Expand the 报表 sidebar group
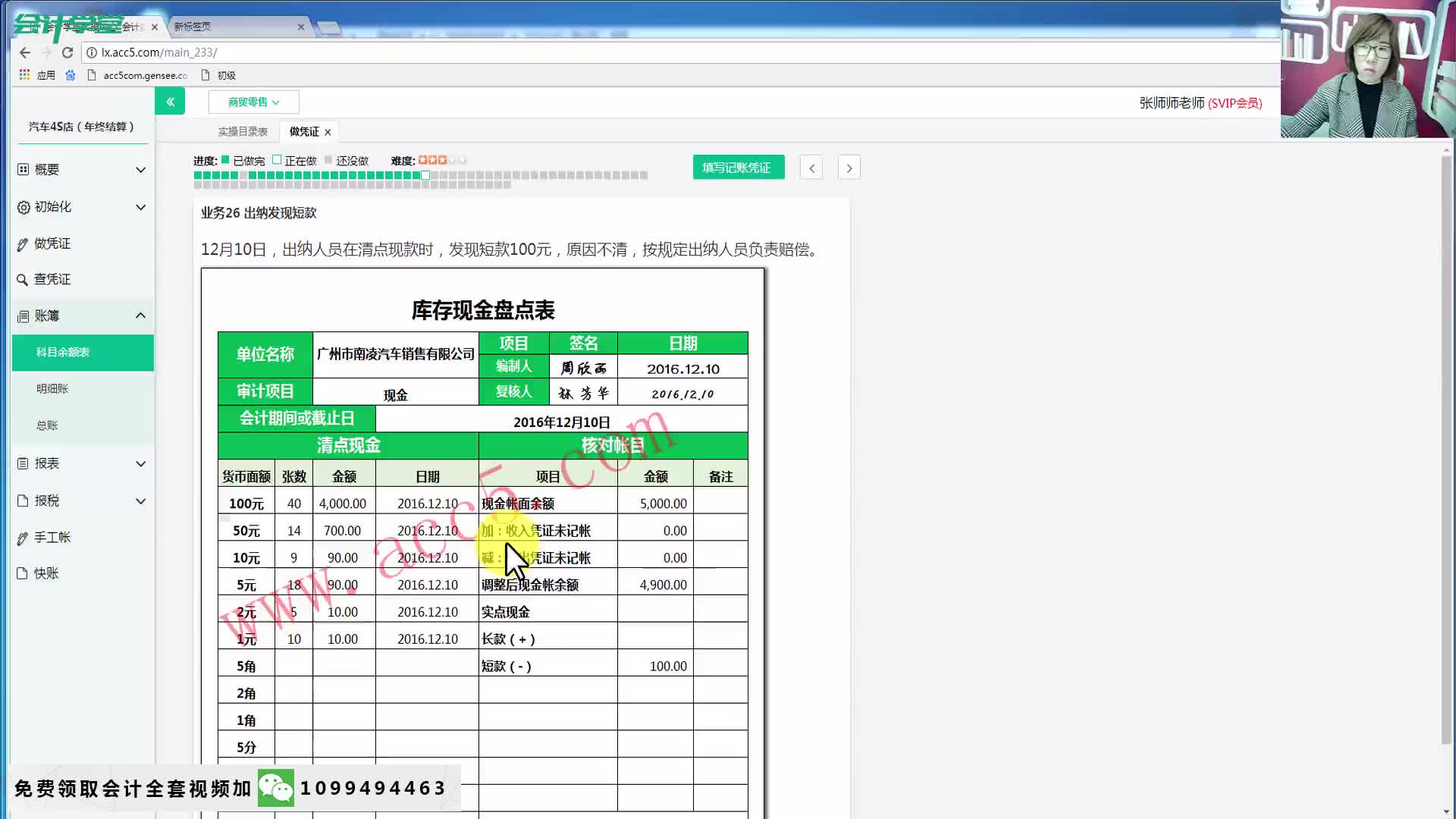The image size is (1456, 819). [x=45, y=463]
